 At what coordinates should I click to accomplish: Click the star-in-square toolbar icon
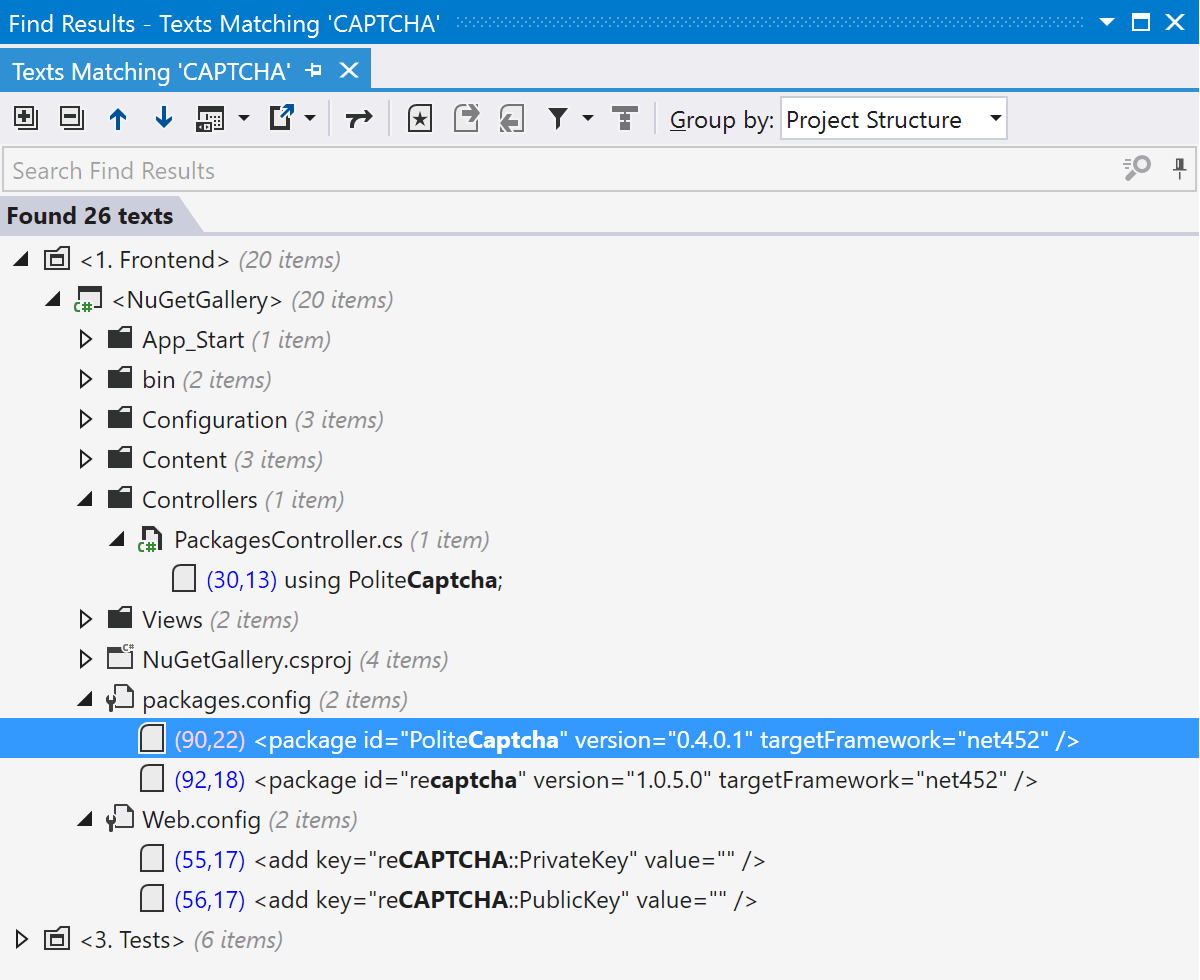coord(421,119)
